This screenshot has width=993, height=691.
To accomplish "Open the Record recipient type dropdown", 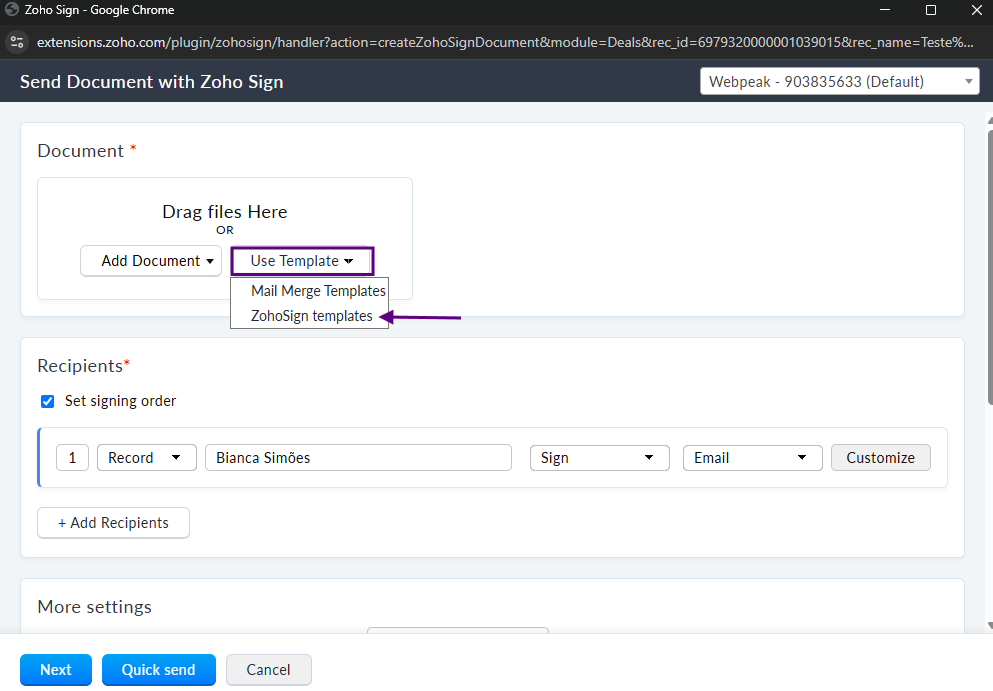I will pos(147,458).
